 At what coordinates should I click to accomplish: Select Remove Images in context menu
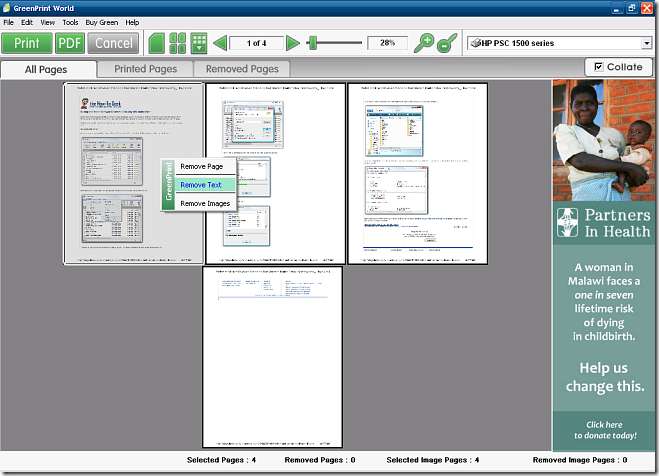[x=205, y=203]
